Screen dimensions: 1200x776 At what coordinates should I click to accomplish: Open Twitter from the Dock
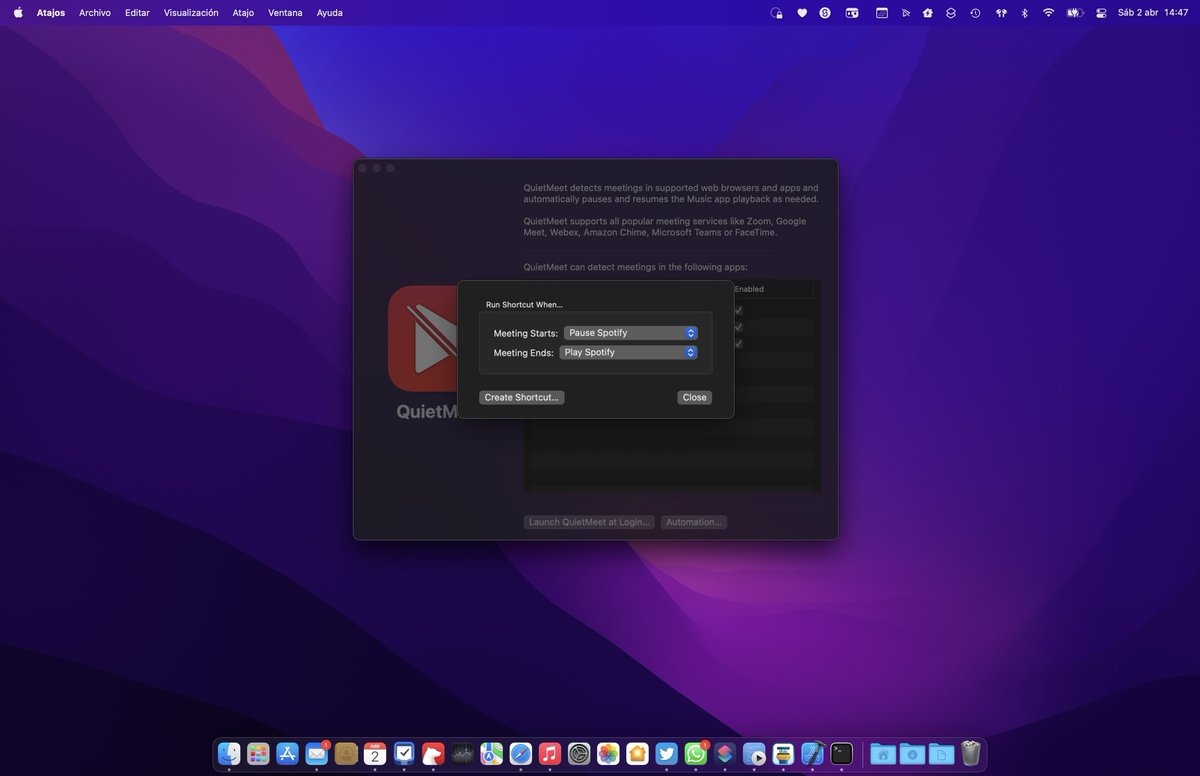666,753
